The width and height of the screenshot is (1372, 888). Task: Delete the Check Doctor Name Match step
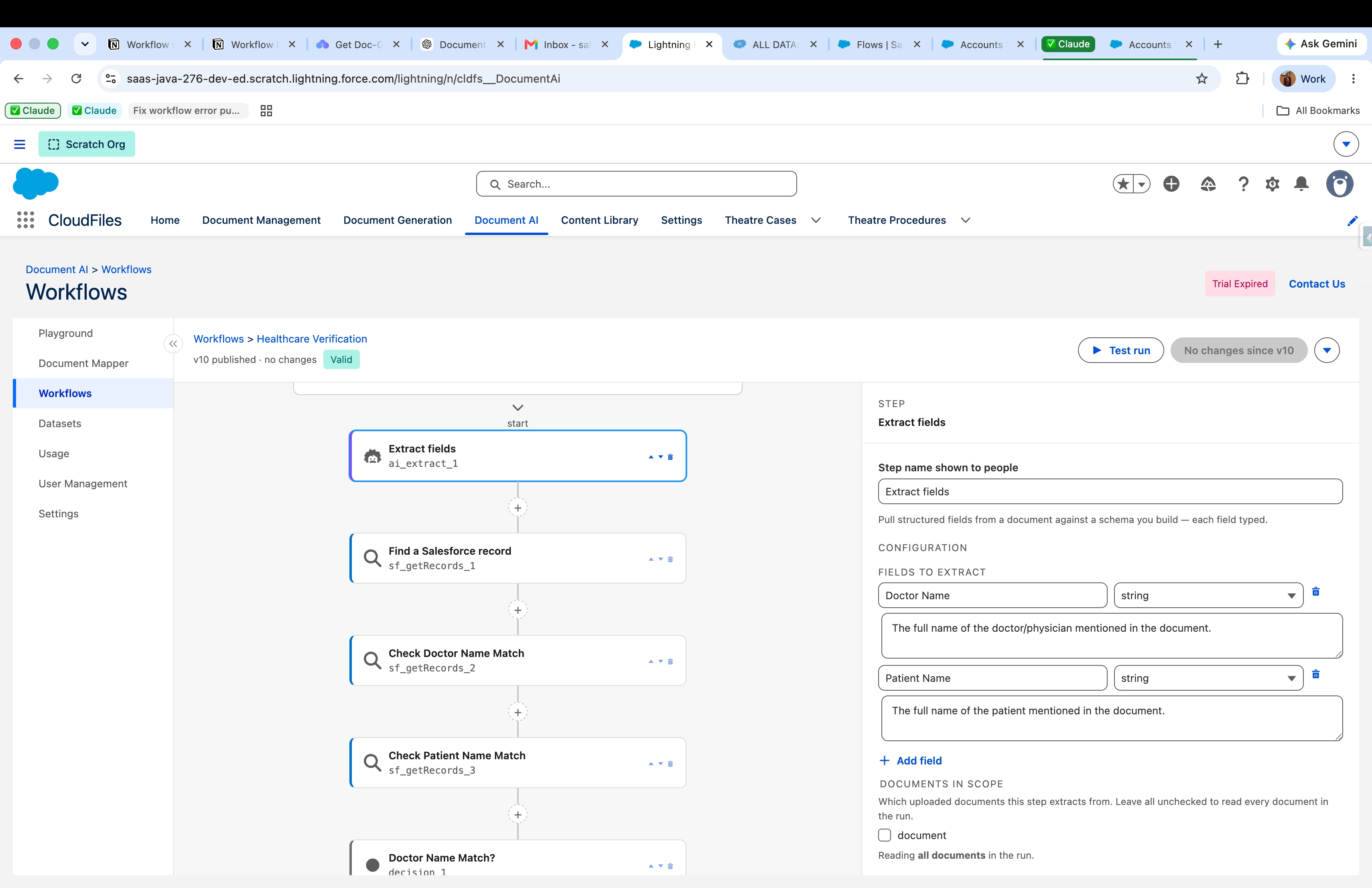coord(670,661)
